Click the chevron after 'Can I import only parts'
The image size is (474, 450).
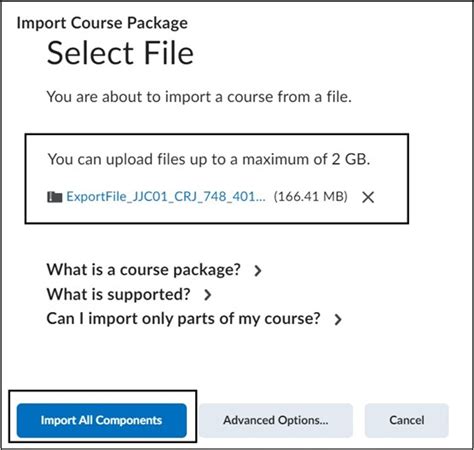[x=338, y=319]
